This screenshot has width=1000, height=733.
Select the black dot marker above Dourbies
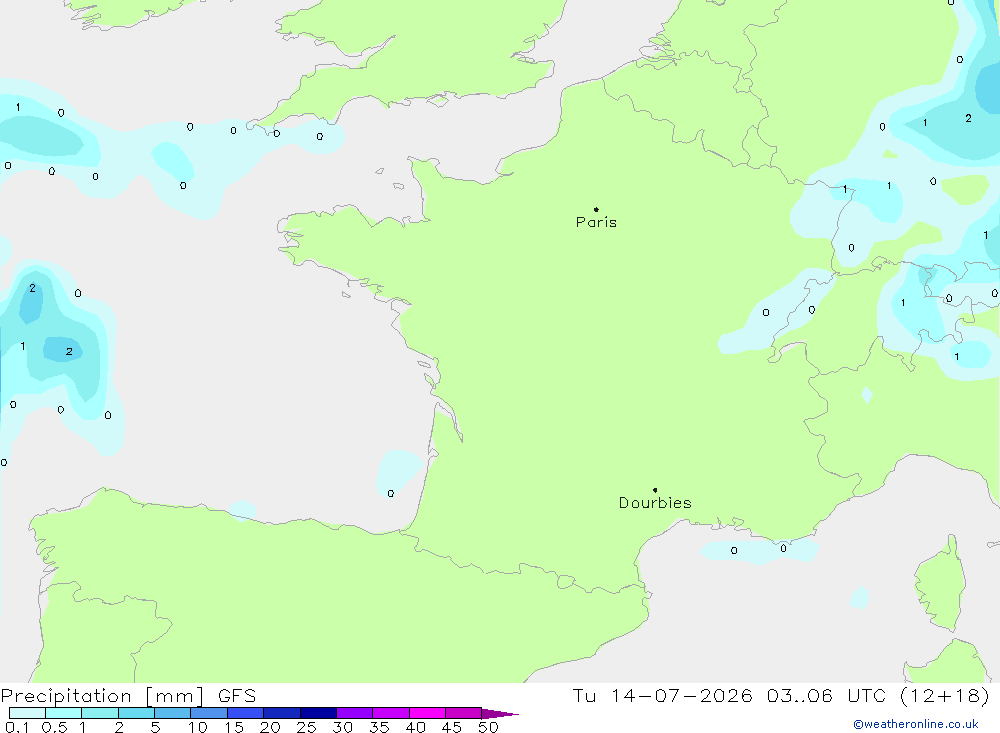(655, 490)
